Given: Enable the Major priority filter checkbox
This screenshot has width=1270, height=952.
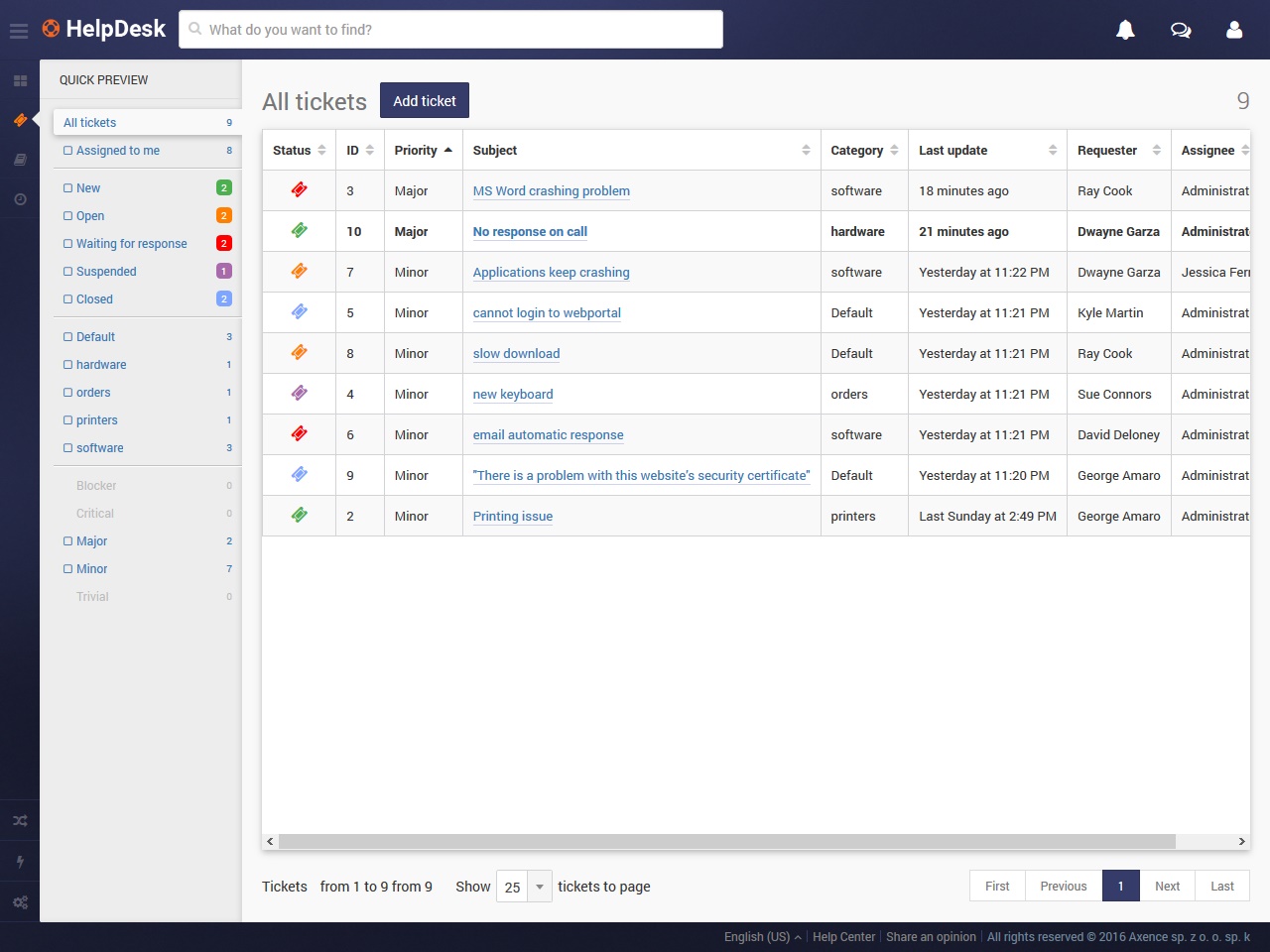Looking at the screenshot, I should pos(67,541).
